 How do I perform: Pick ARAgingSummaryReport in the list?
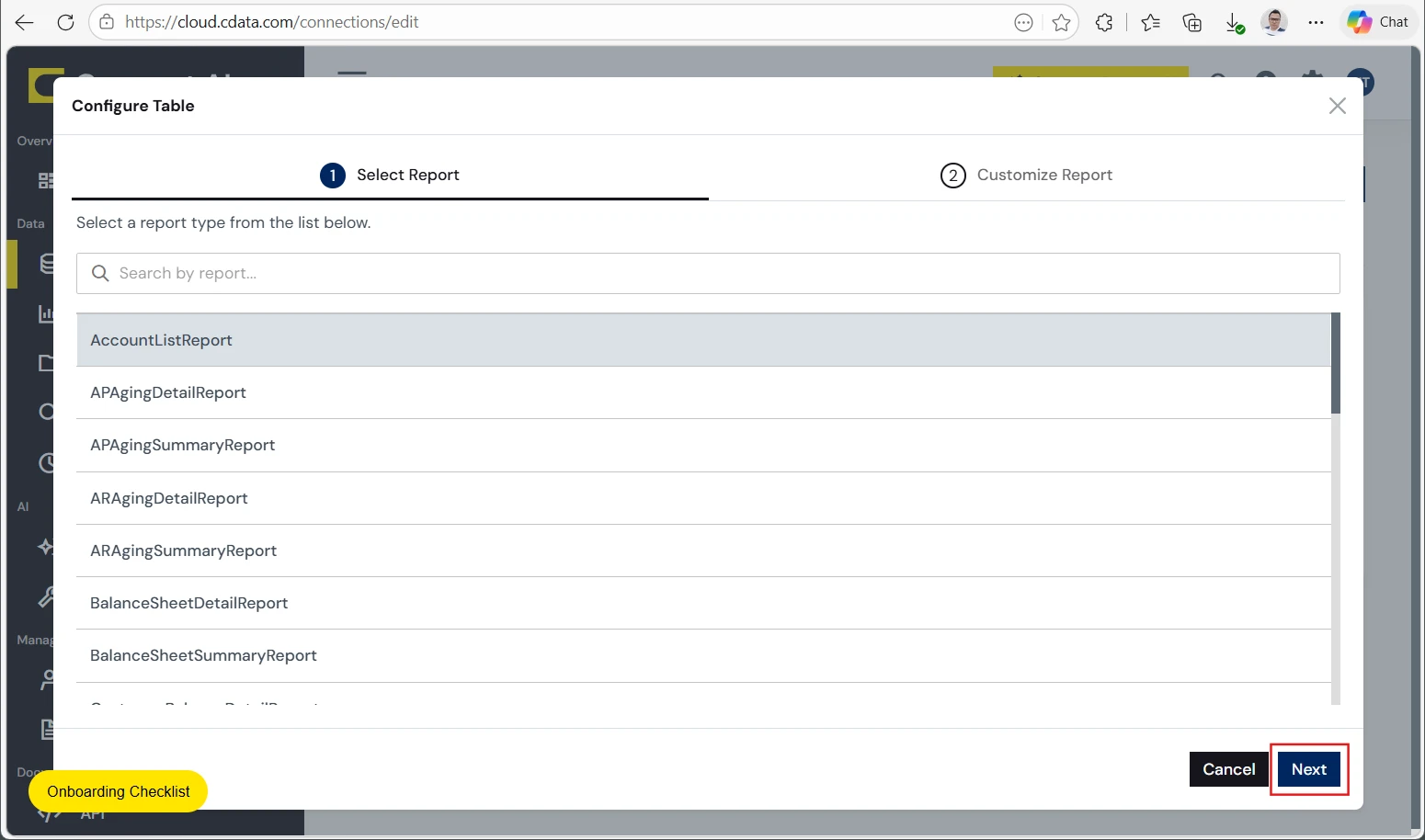(703, 551)
